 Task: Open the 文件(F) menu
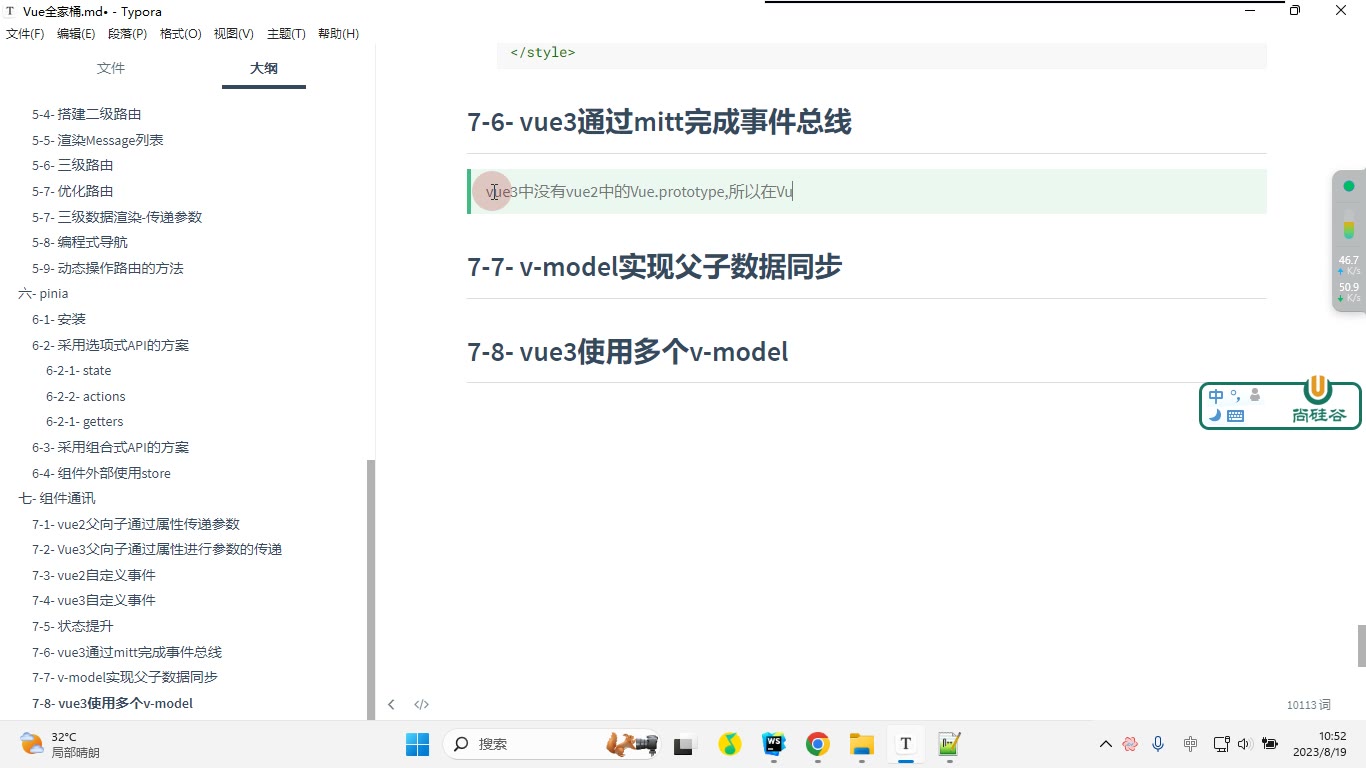coord(25,34)
